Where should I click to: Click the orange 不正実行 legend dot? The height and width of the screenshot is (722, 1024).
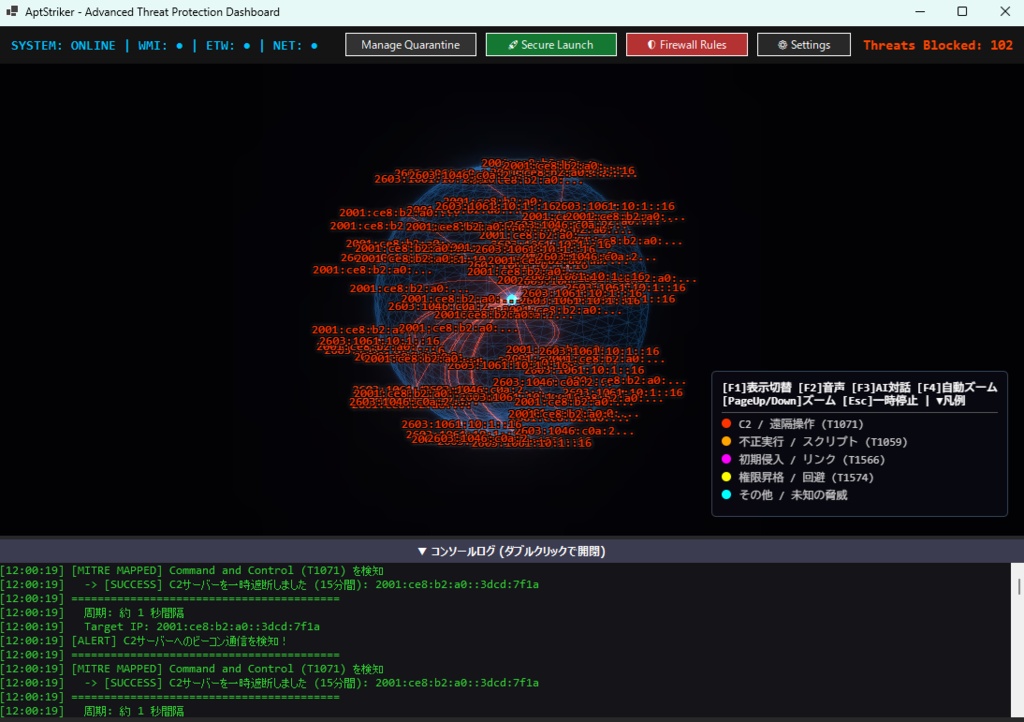pos(726,441)
